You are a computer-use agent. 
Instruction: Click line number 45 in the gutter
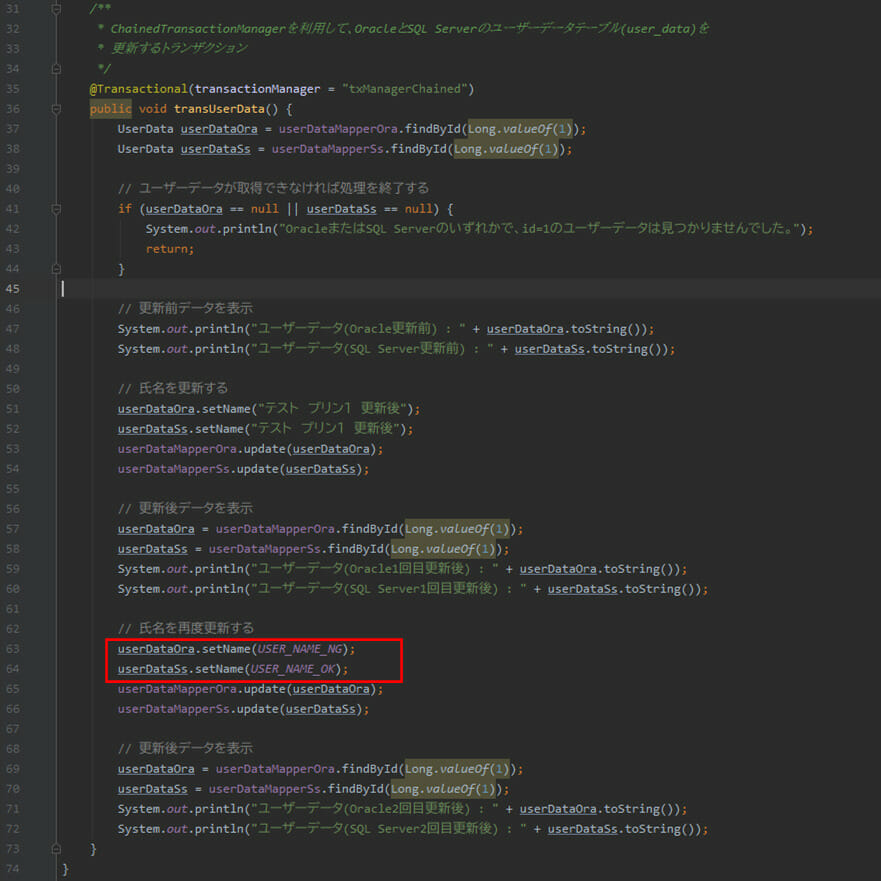[12, 289]
